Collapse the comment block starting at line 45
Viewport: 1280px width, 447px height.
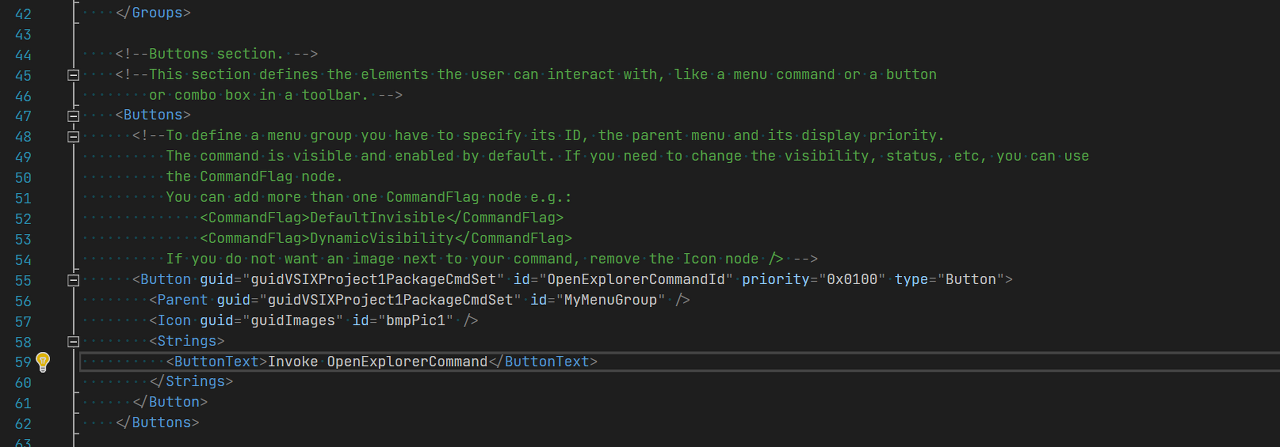click(x=72, y=75)
